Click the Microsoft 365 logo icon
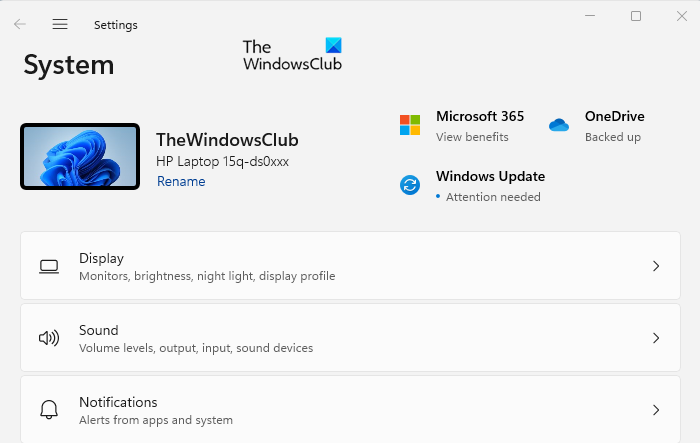The width and height of the screenshot is (700, 443). [410, 125]
